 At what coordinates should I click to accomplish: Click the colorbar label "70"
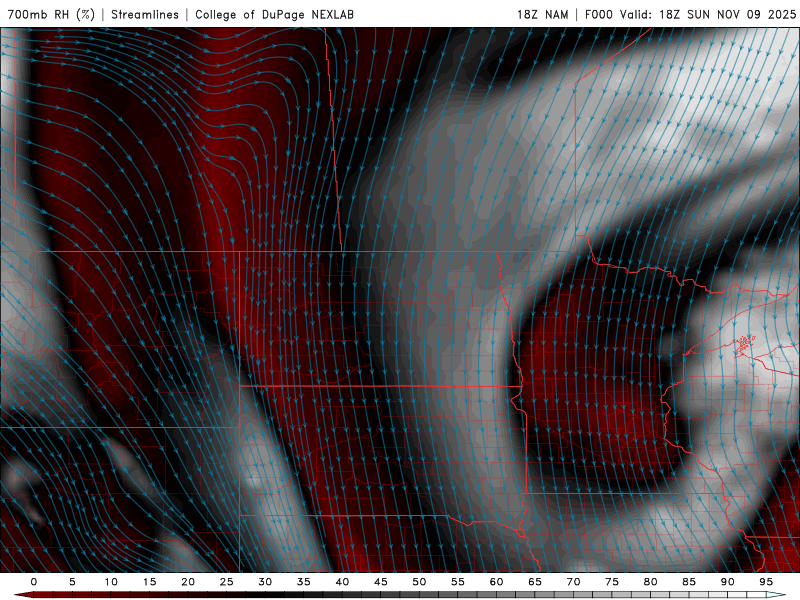point(573,582)
